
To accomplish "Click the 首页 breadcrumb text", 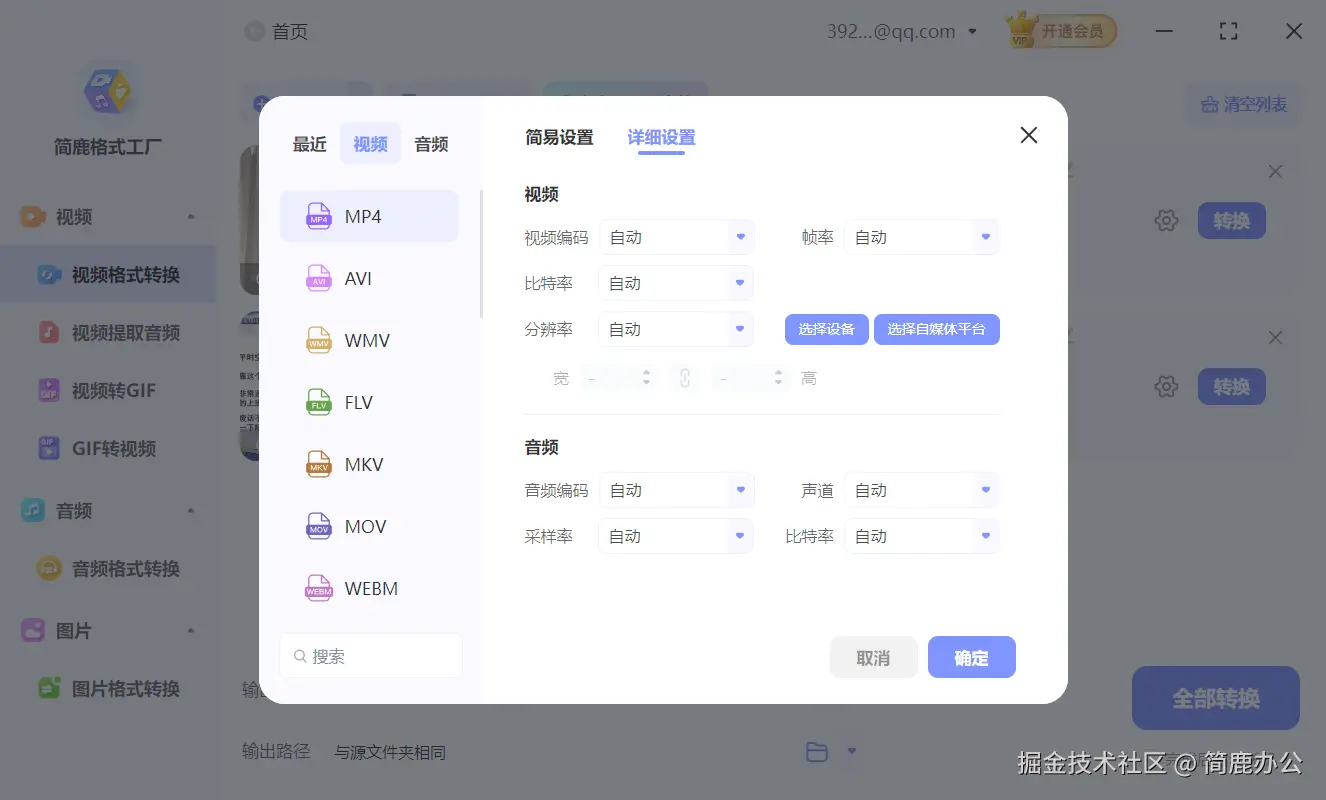I will pos(290,32).
